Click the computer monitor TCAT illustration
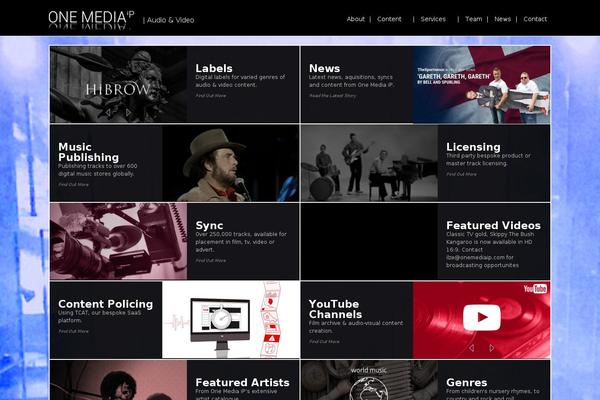 tap(231, 320)
